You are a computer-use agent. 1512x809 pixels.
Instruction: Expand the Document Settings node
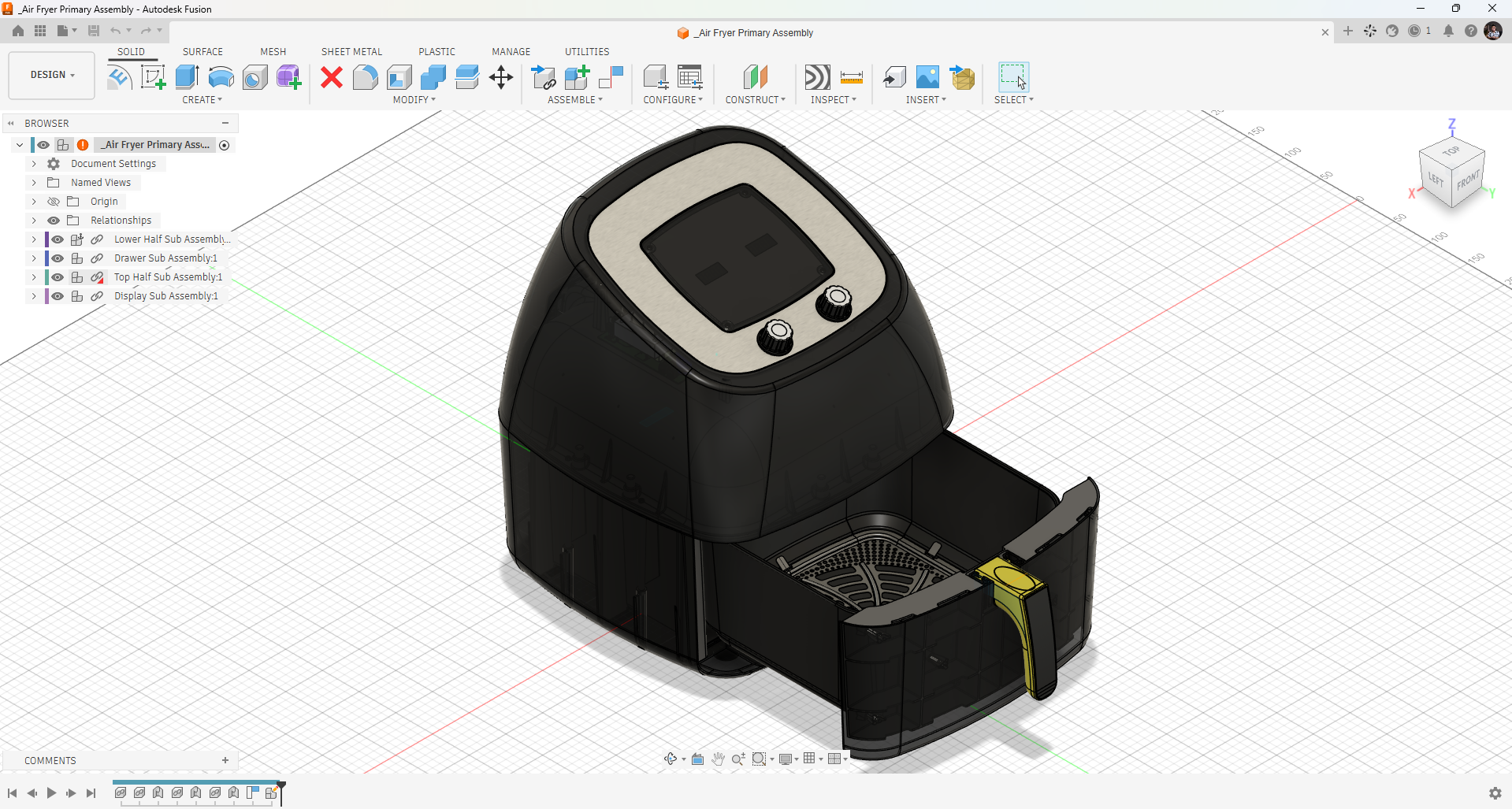tap(34, 164)
